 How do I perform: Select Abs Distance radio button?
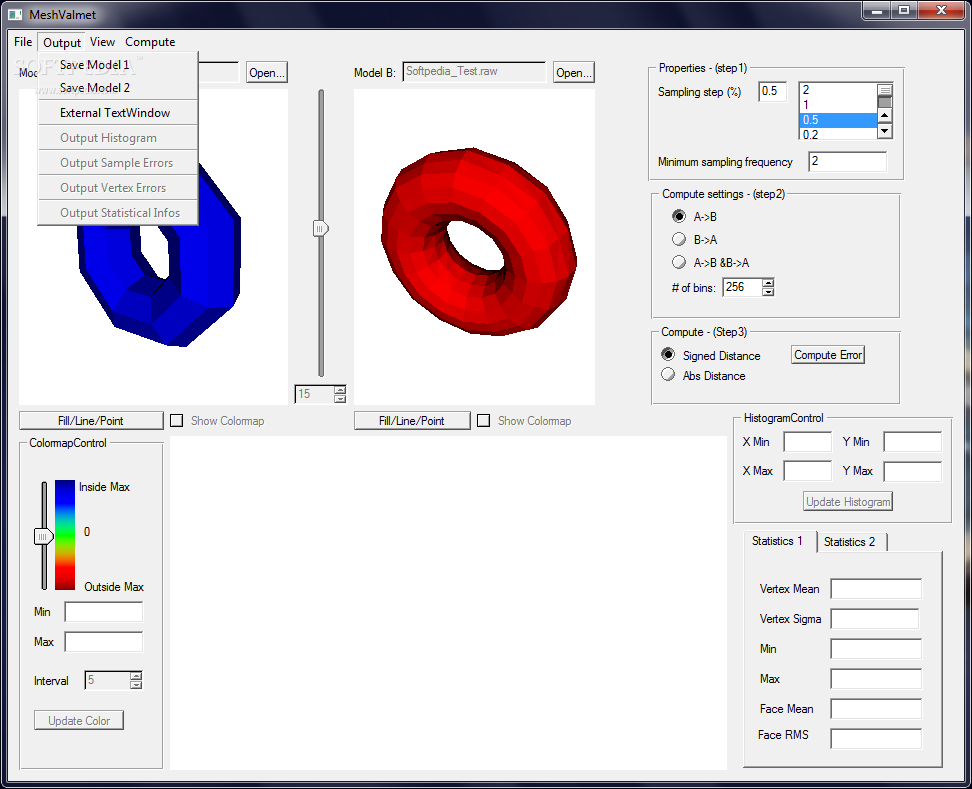[668, 374]
